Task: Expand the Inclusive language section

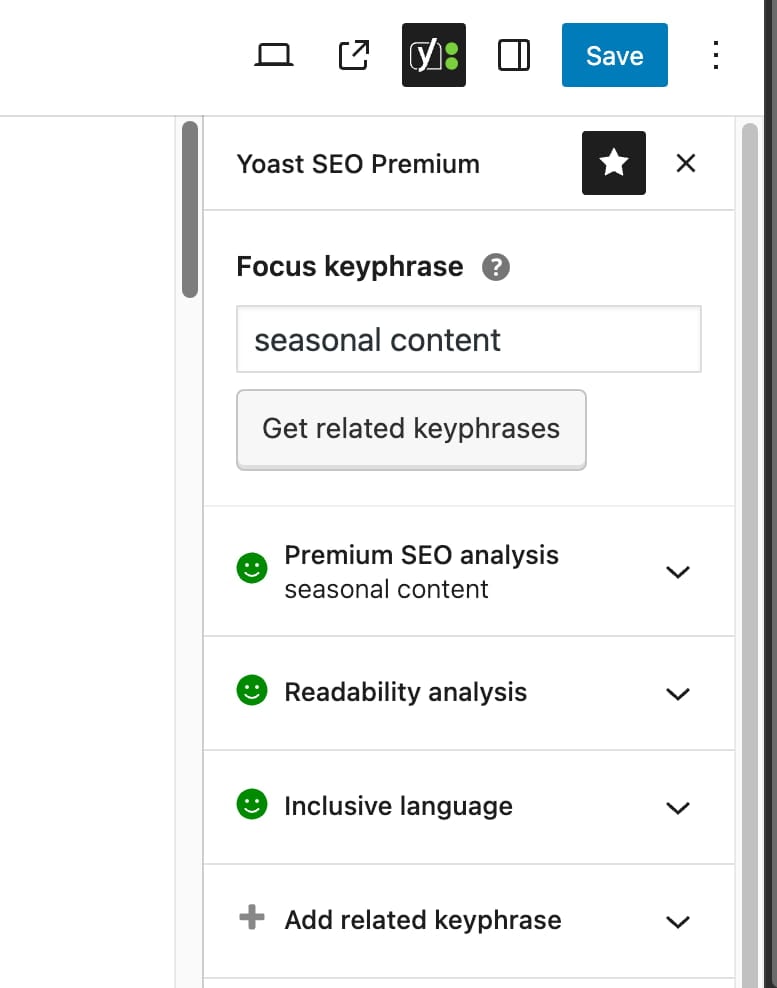Action: [678, 807]
